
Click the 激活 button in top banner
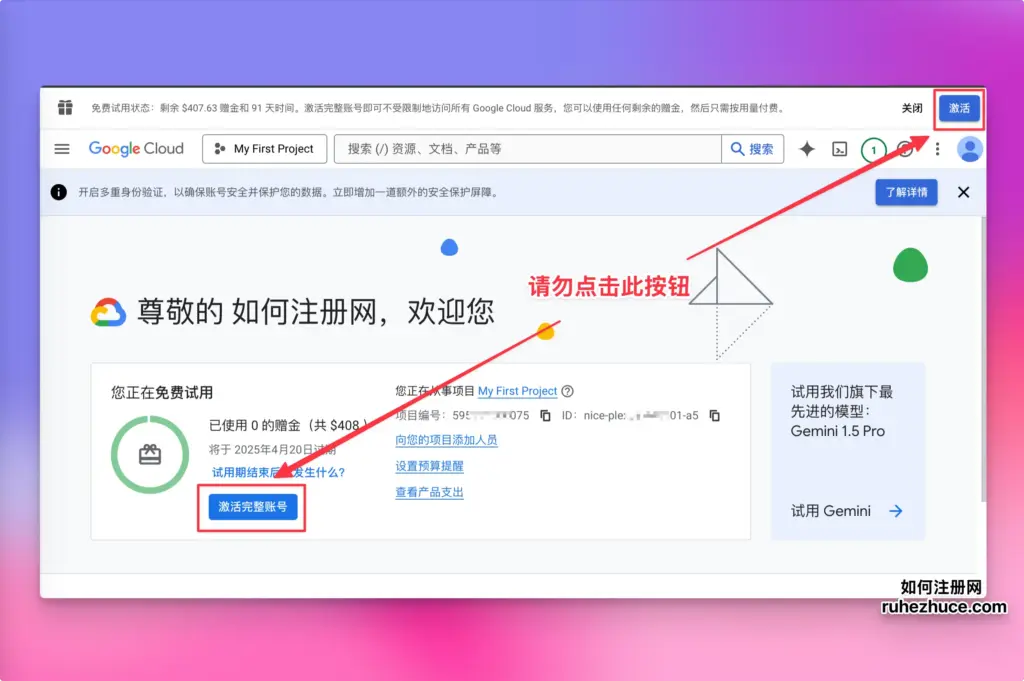pyautogui.click(x=959, y=108)
